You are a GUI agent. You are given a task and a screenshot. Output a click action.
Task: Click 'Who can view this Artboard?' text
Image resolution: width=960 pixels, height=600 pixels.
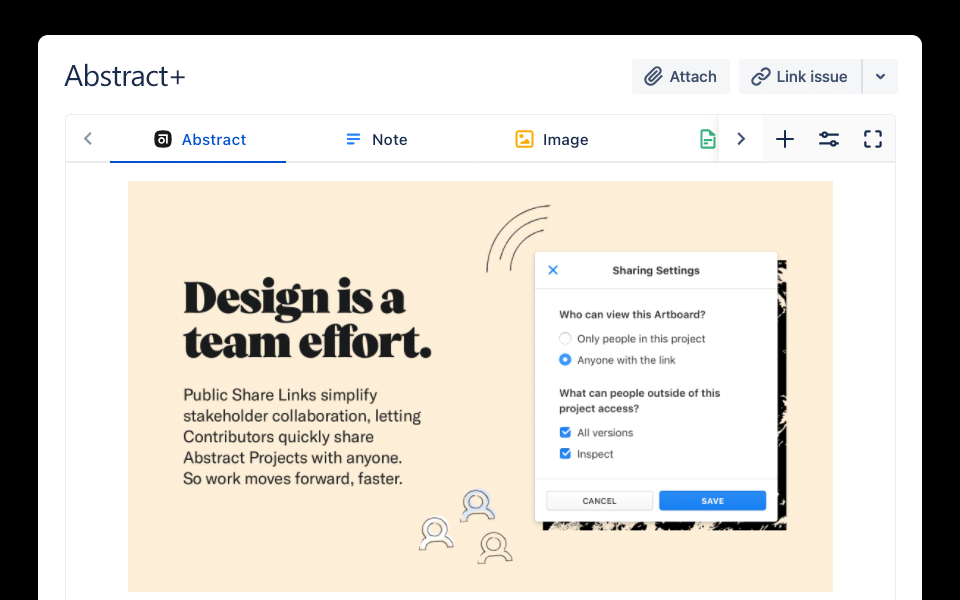(632, 315)
